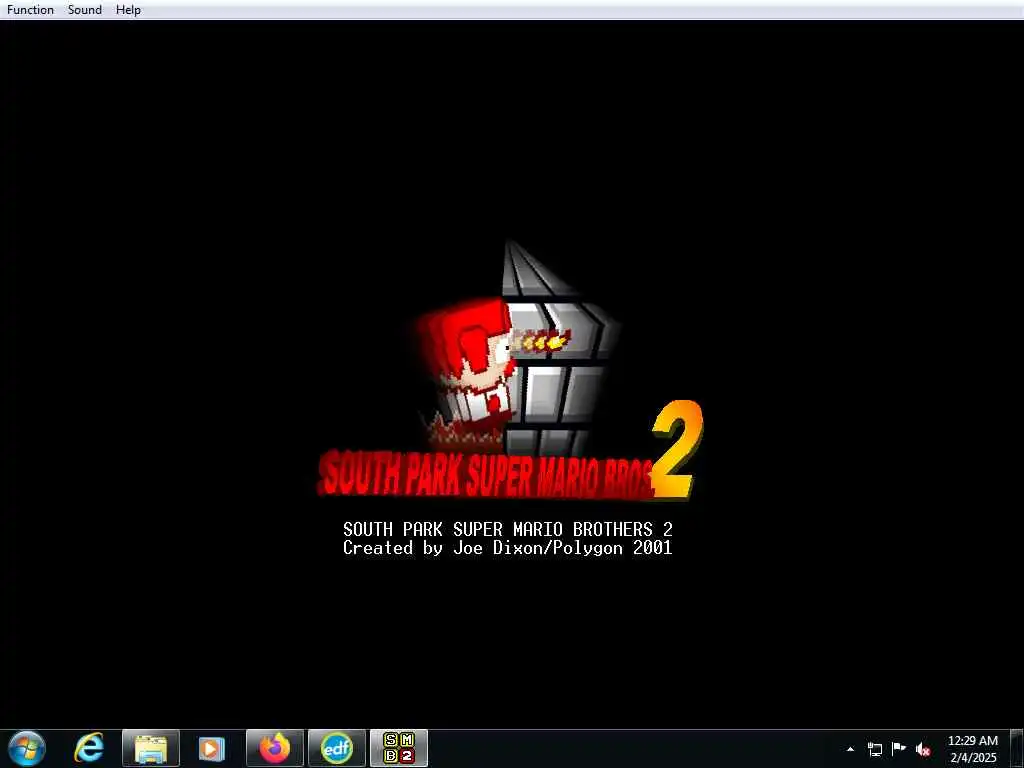Click the gold number 2 in the logo
Viewport: 1024px width, 768px height.
(x=677, y=449)
